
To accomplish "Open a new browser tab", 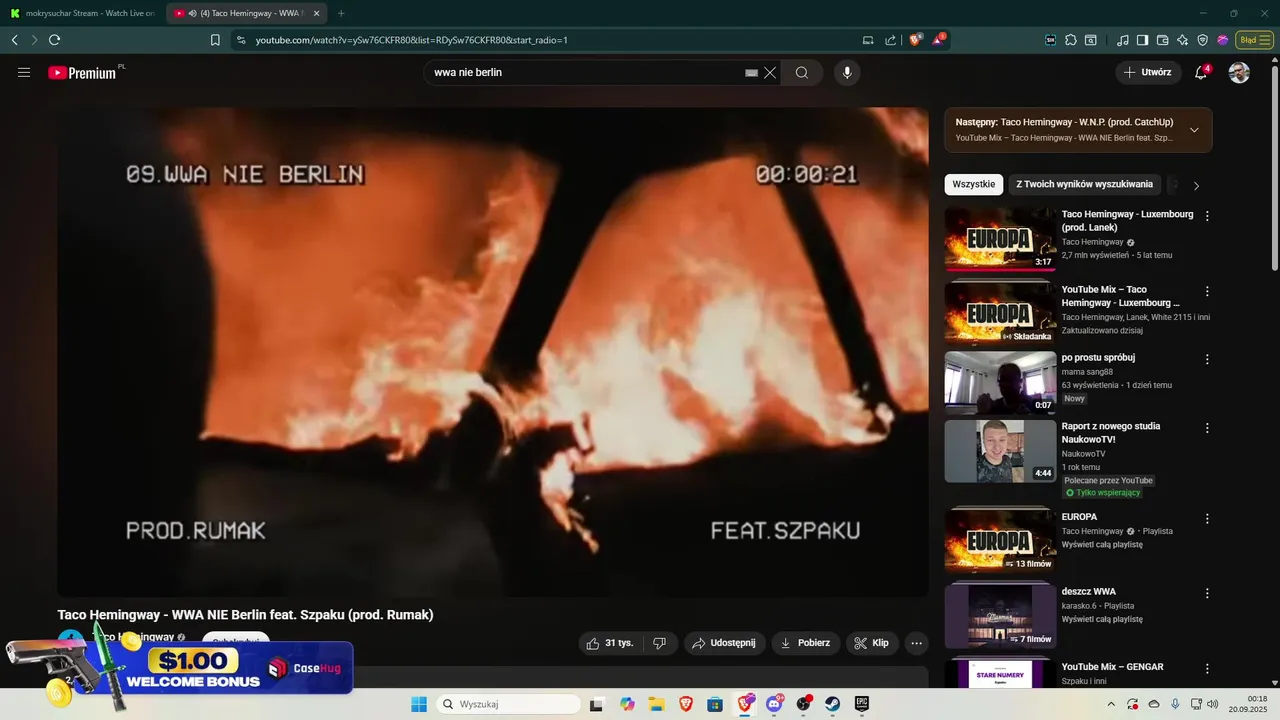I will pyautogui.click(x=341, y=13).
